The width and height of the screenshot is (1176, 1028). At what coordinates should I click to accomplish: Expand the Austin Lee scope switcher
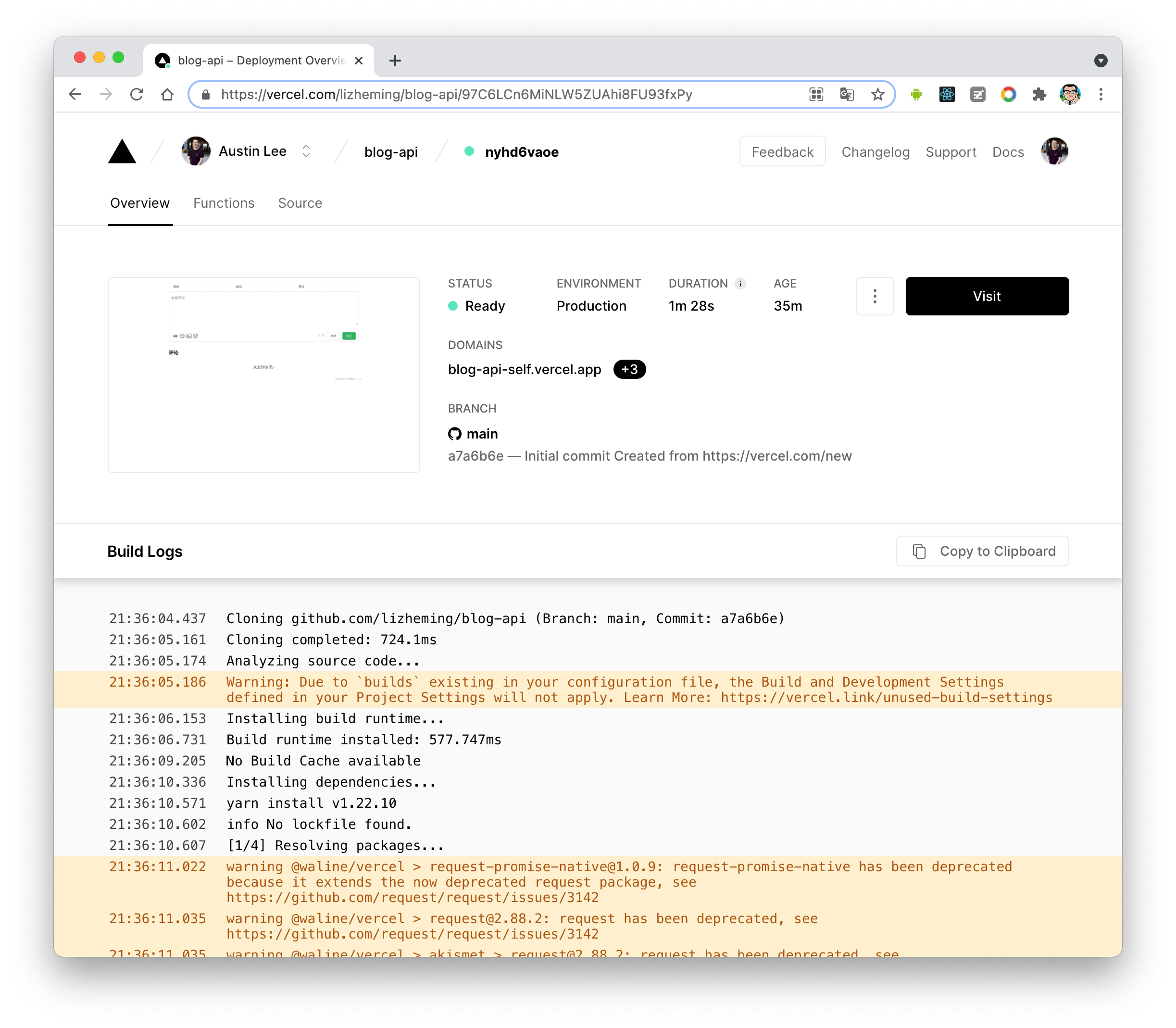(306, 151)
